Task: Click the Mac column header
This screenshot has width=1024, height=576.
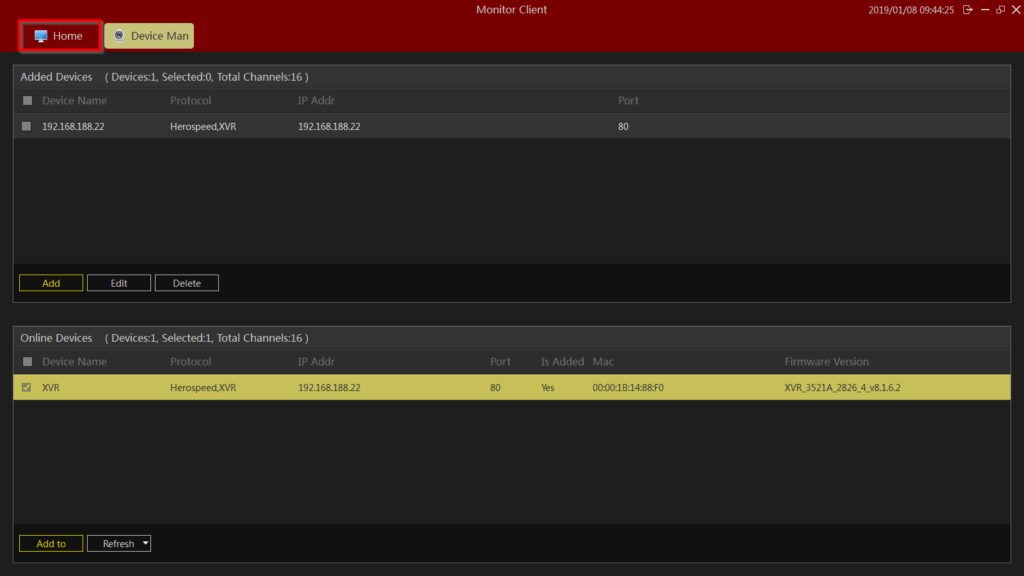Action: pos(603,362)
